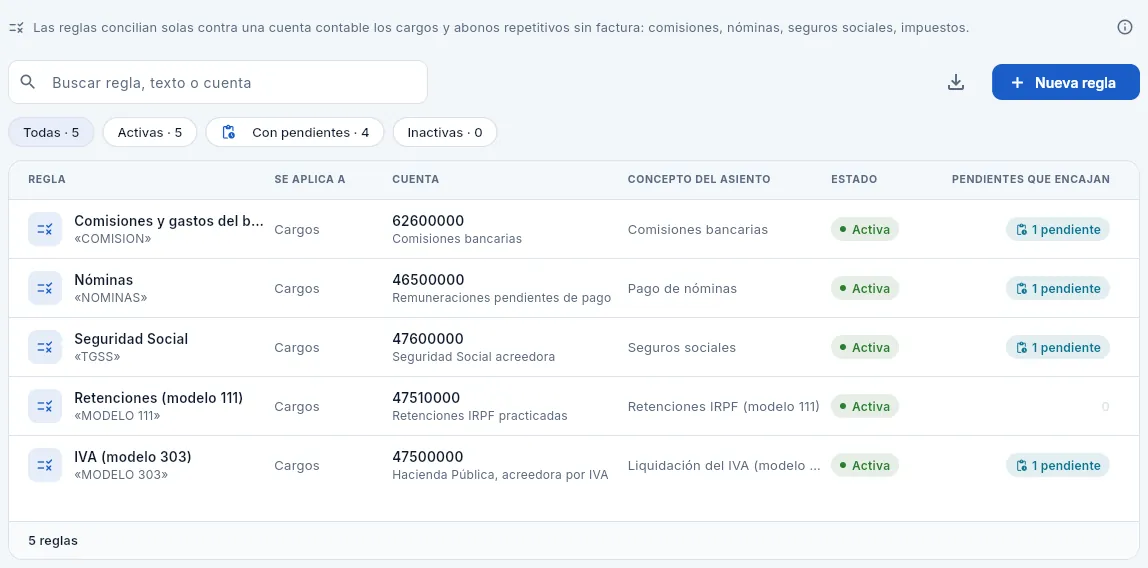Click account number 46500000
1148x568 pixels.
[428, 280]
